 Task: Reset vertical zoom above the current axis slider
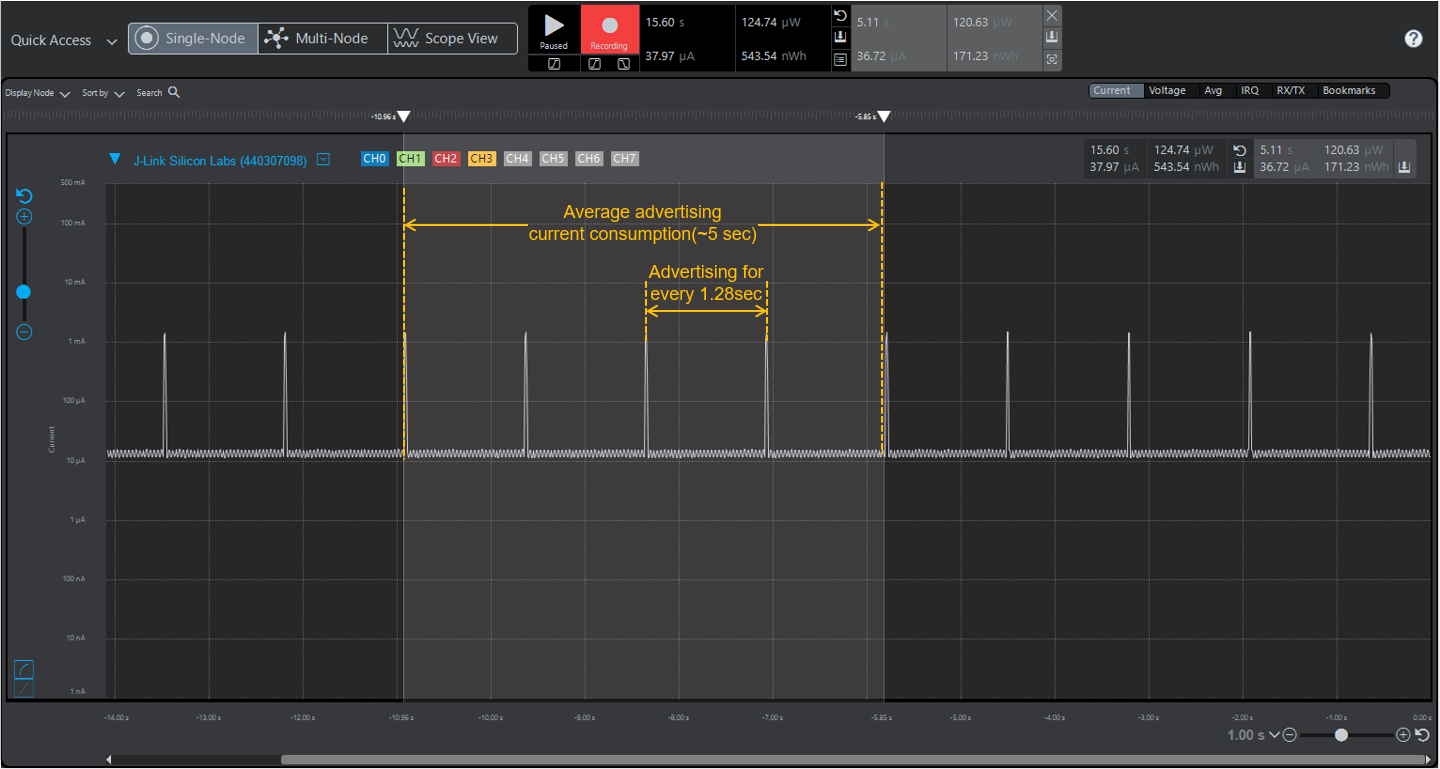click(24, 196)
